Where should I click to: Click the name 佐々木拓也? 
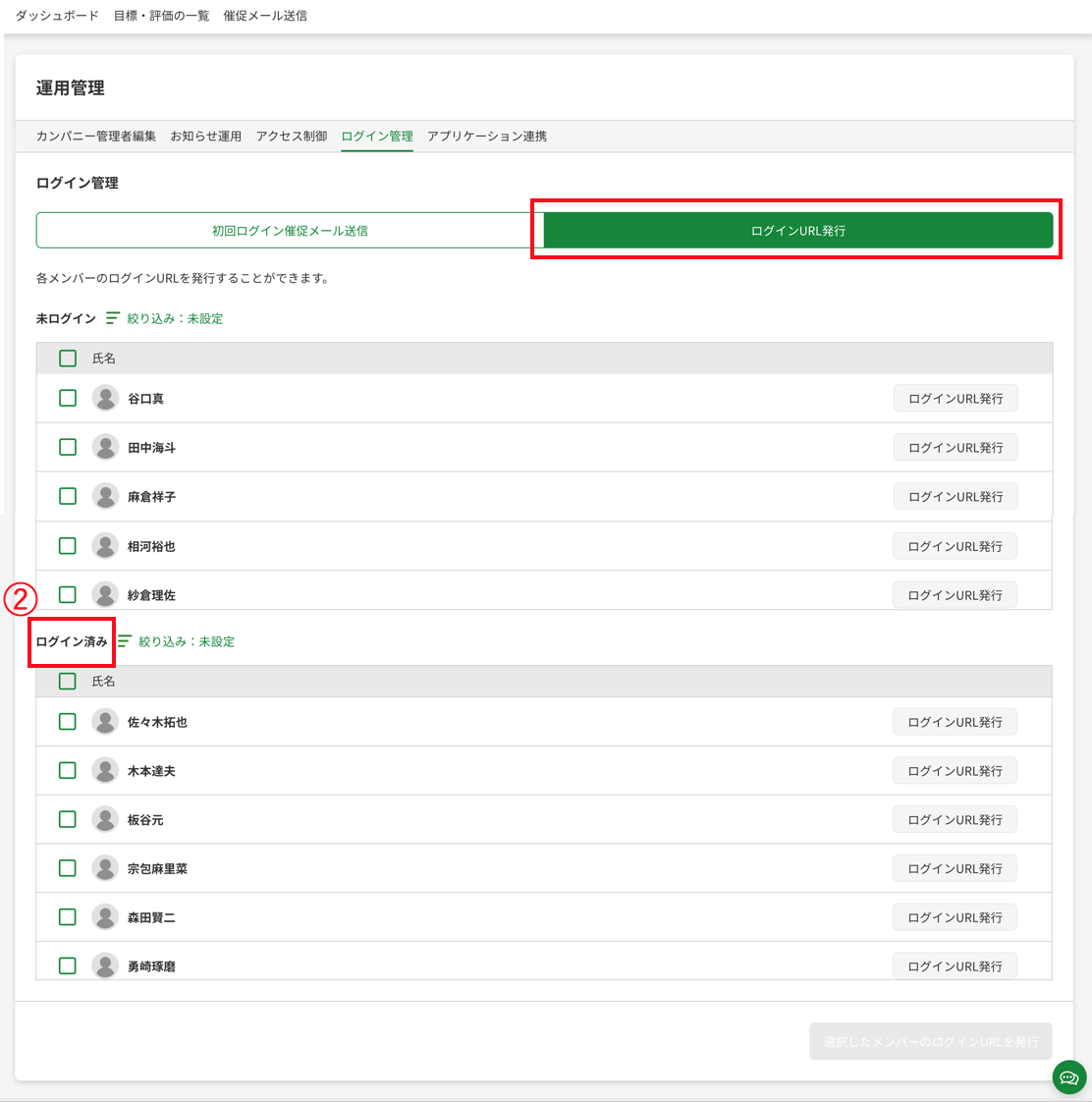pyautogui.click(x=157, y=722)
